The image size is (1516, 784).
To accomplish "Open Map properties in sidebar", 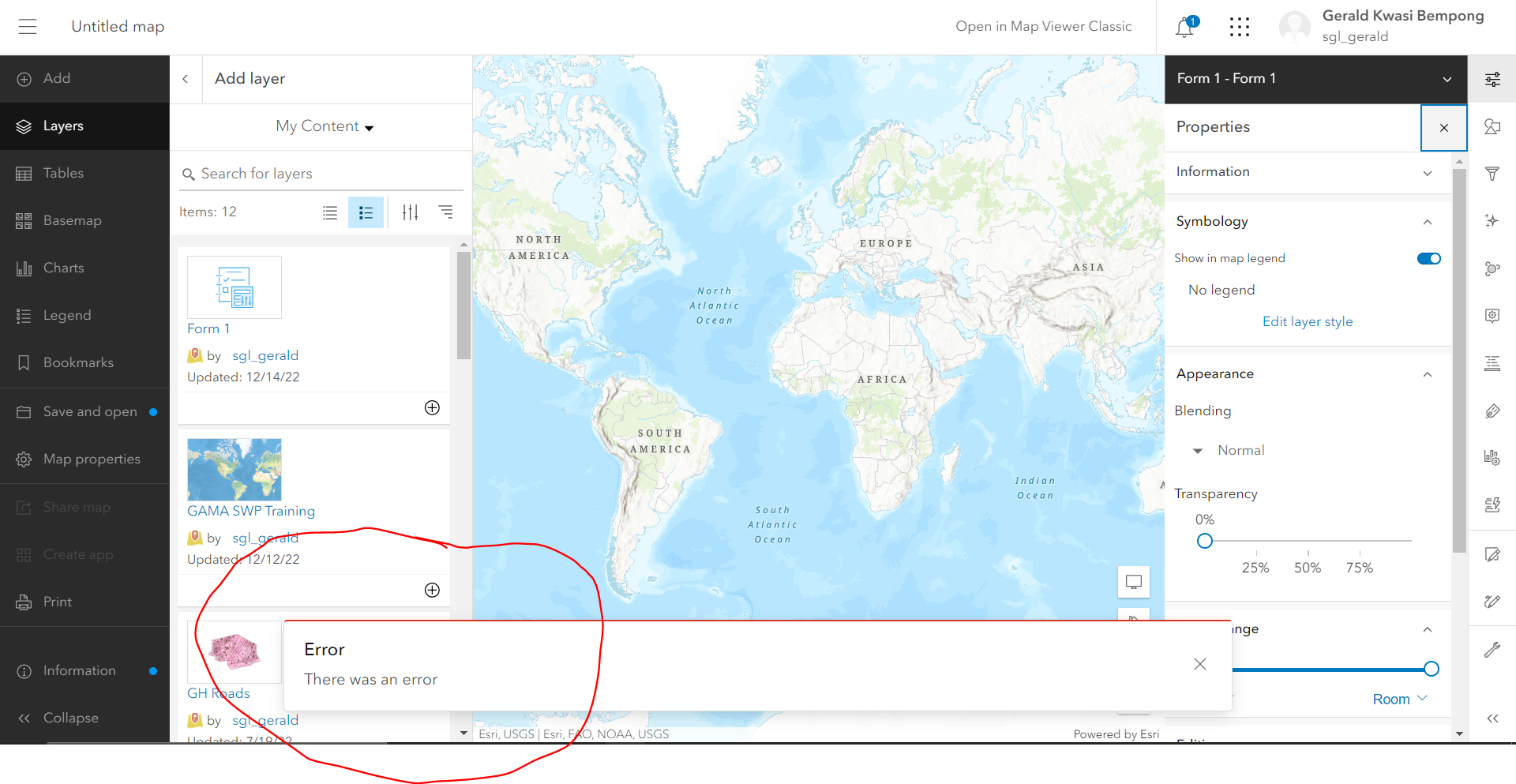I will [x=84, y=460].
